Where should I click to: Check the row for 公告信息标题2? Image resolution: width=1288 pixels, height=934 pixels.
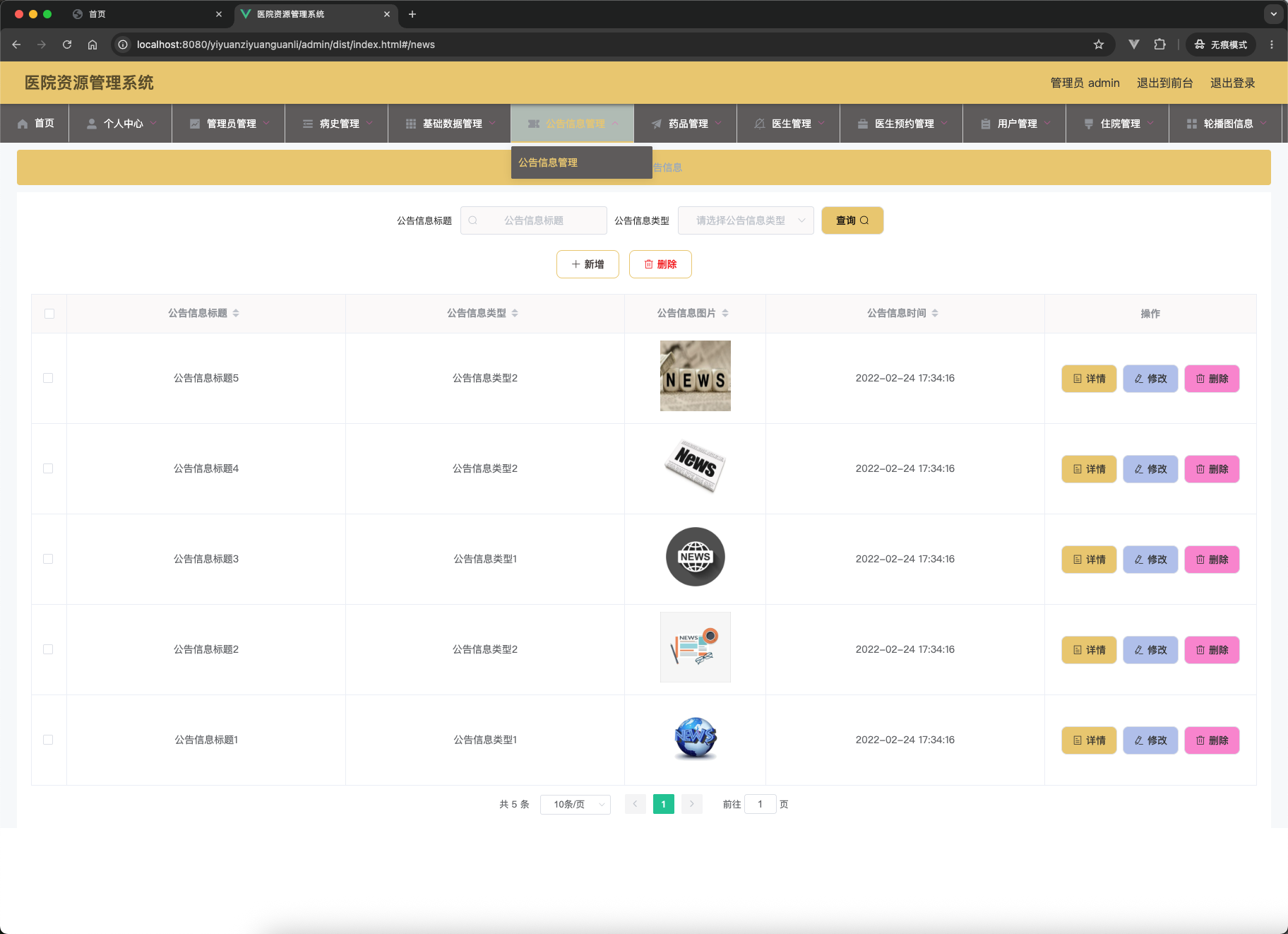pyautogui.click(x=48, y=649)
